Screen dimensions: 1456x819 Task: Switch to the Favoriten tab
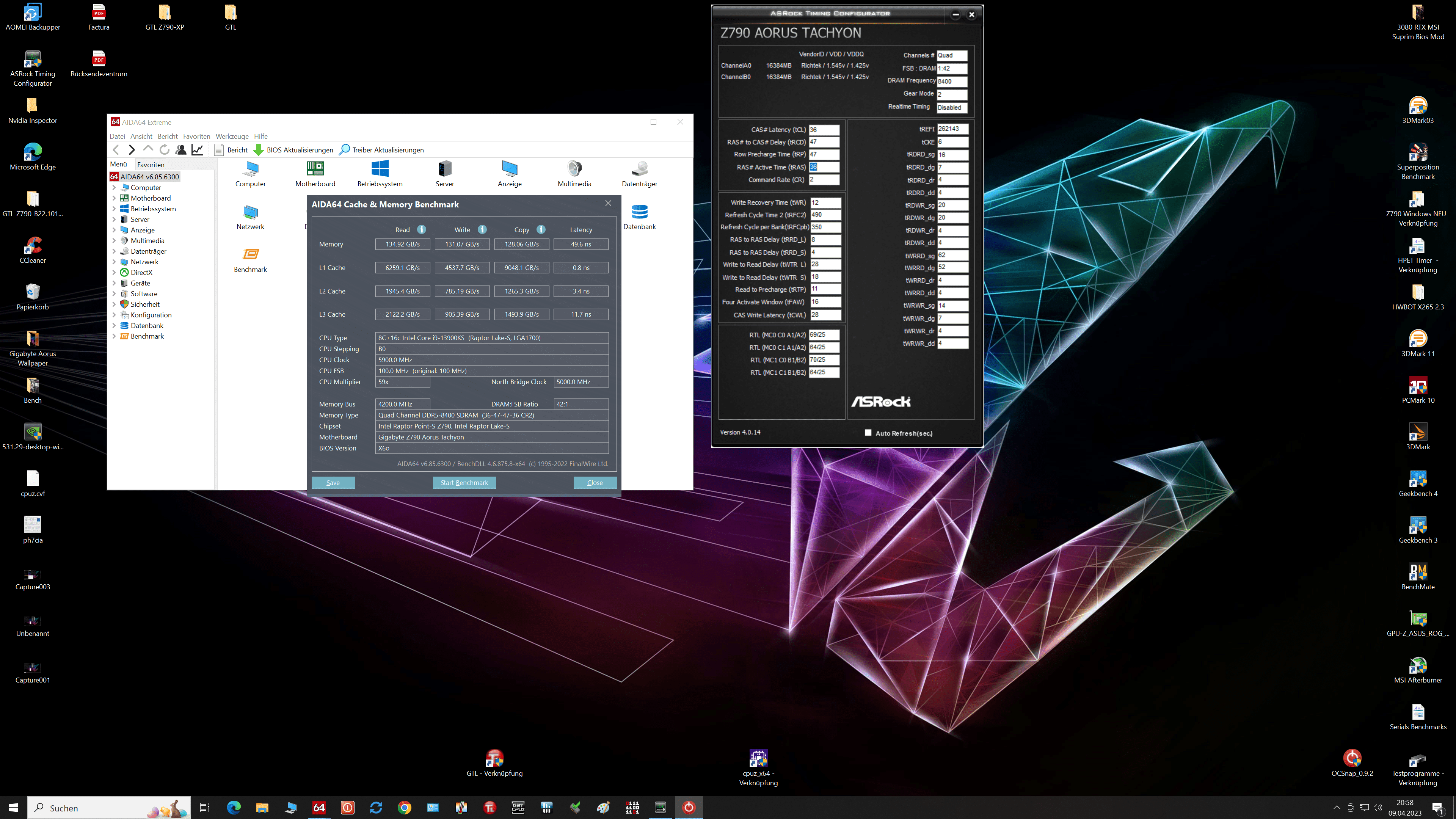151,165
